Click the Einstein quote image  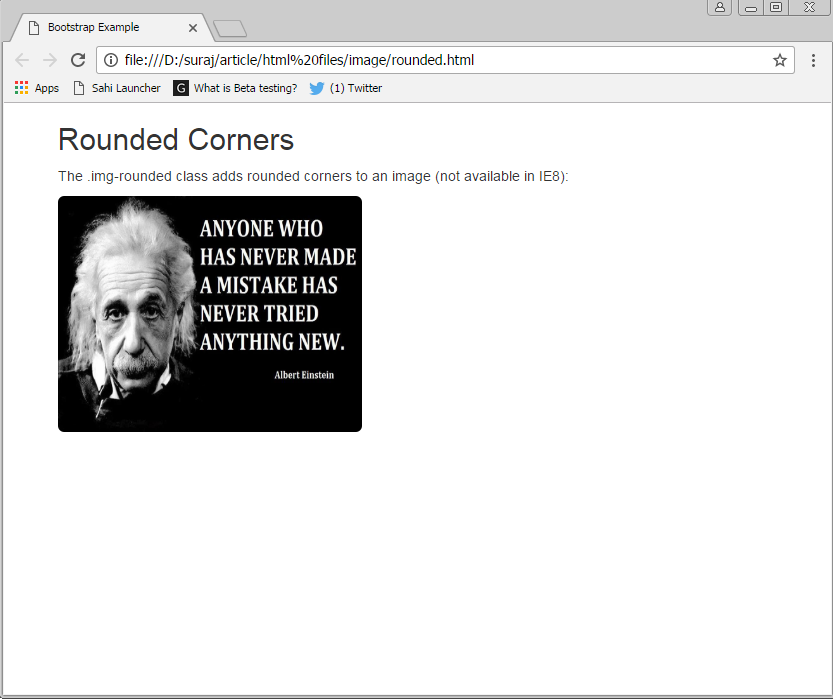tap(210, 314)
